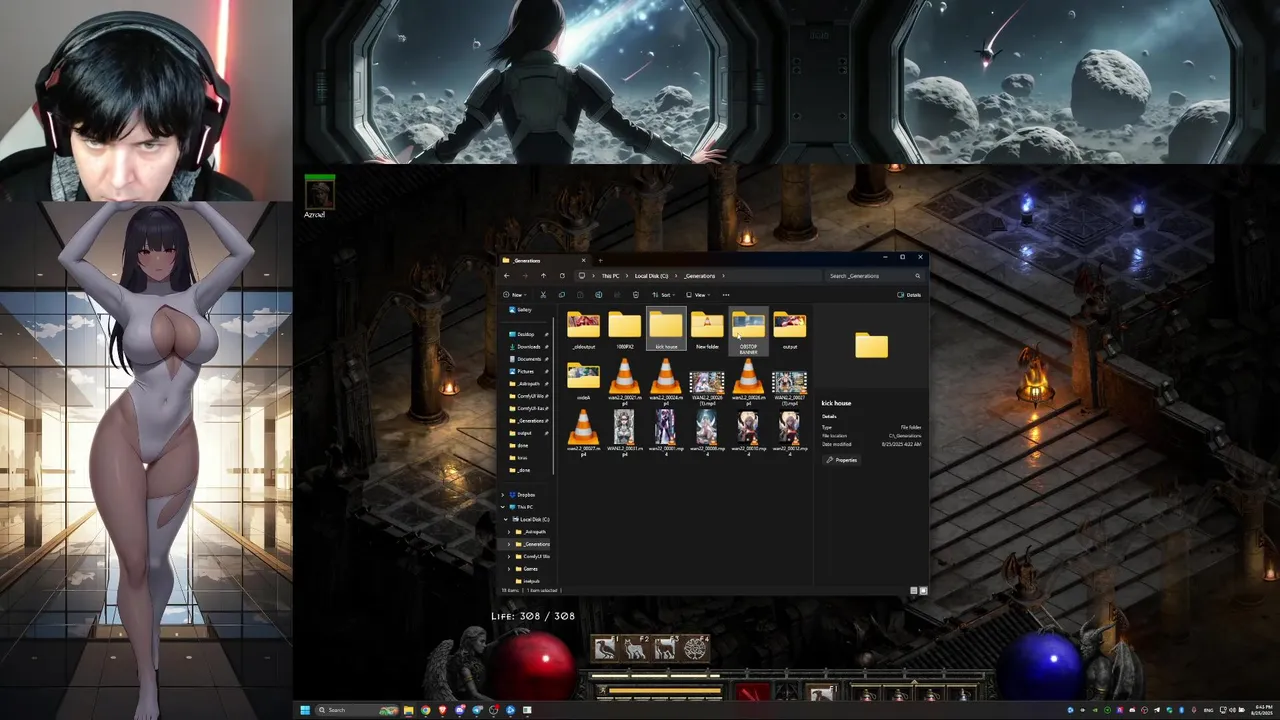The width and height of the screenshot is (1280, 720).
Task: Expand the Dropbox tree node
Action: tap(503, 494)
